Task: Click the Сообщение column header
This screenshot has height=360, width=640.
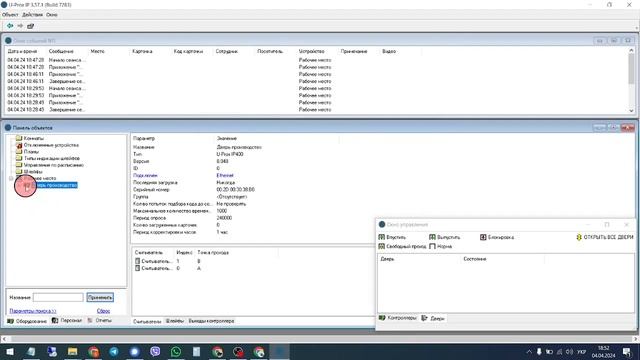Action: click(68, 51)
